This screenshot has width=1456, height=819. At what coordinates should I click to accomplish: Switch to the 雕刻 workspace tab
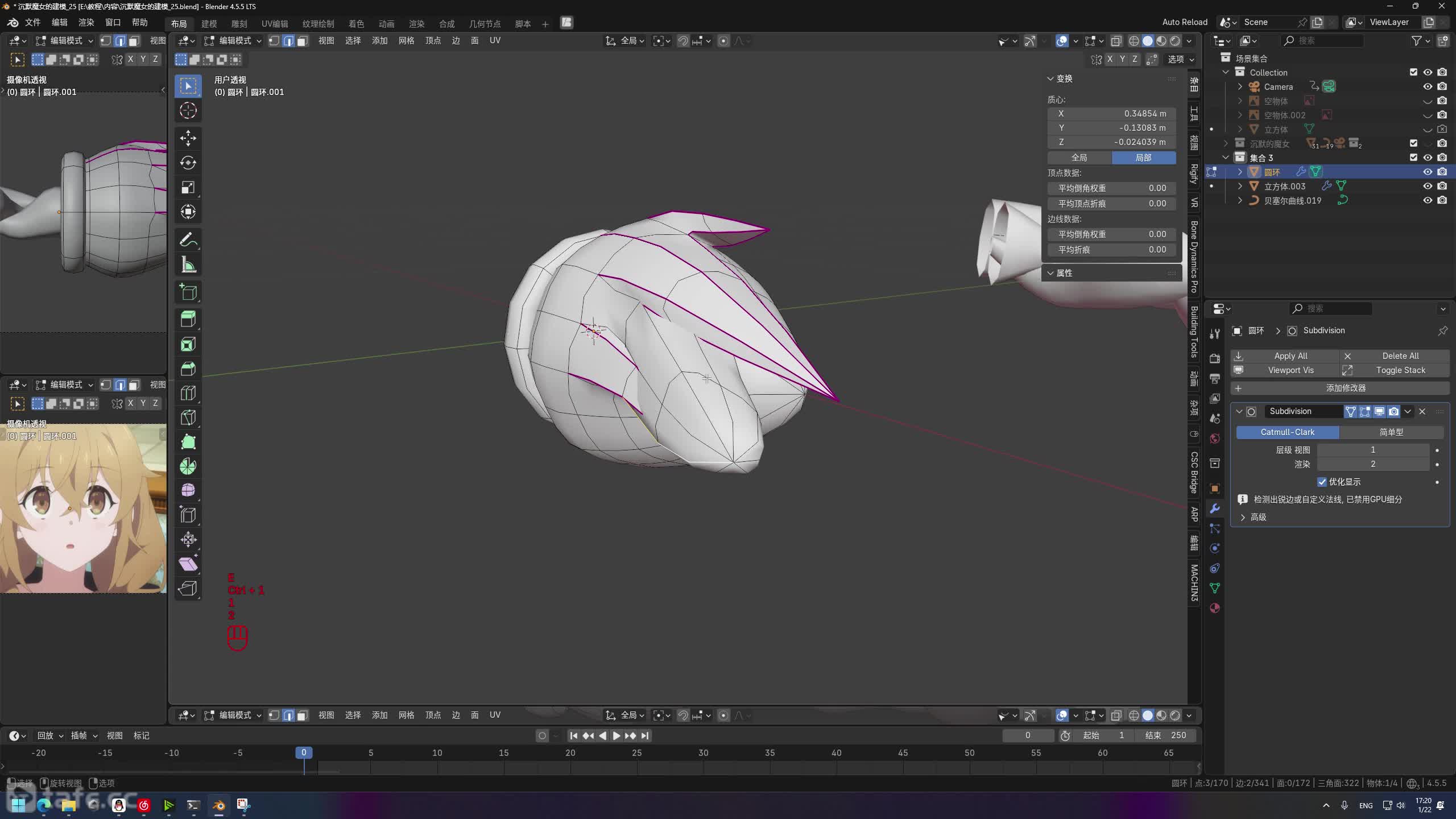point(239,23)
